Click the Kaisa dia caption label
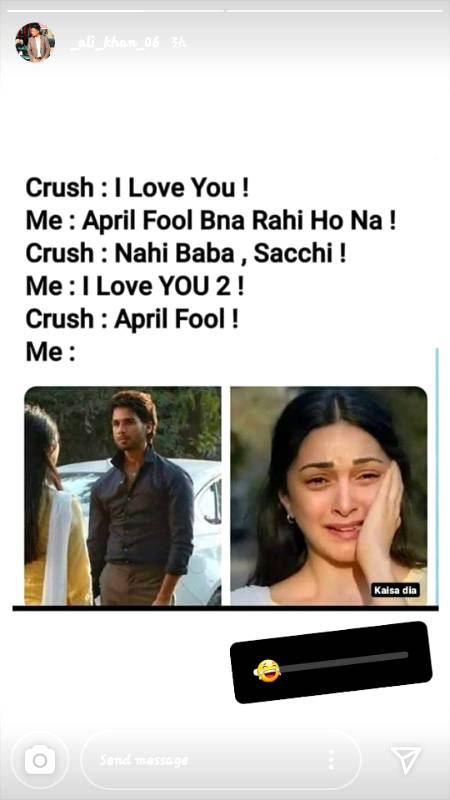 click(x=395, y=590)
